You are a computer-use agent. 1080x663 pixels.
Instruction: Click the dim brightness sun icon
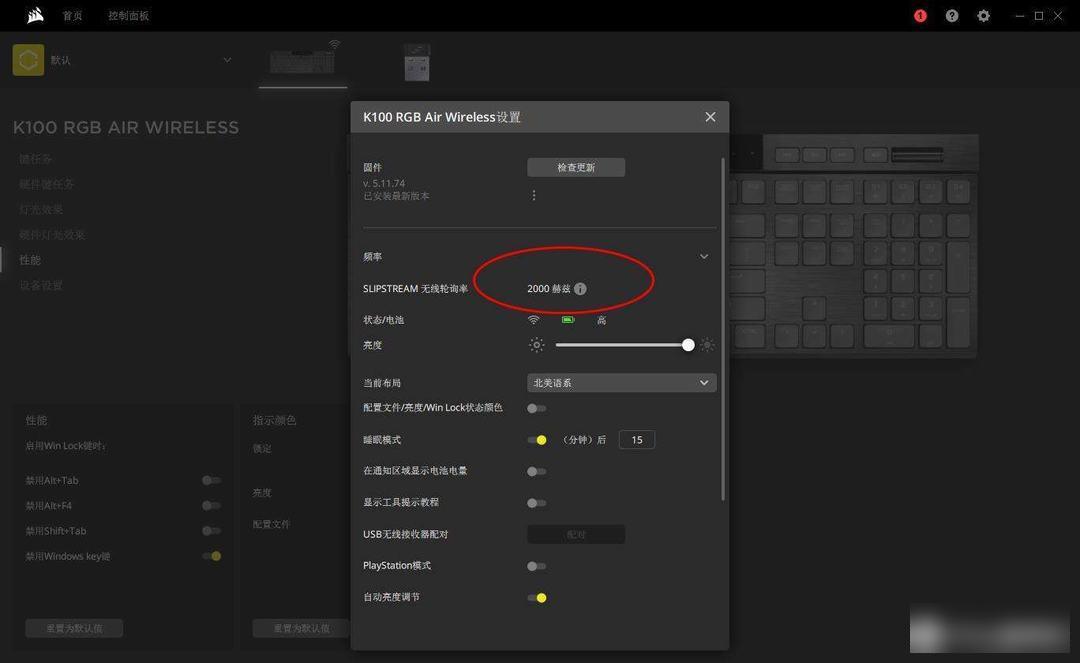[x=537, y=345]
